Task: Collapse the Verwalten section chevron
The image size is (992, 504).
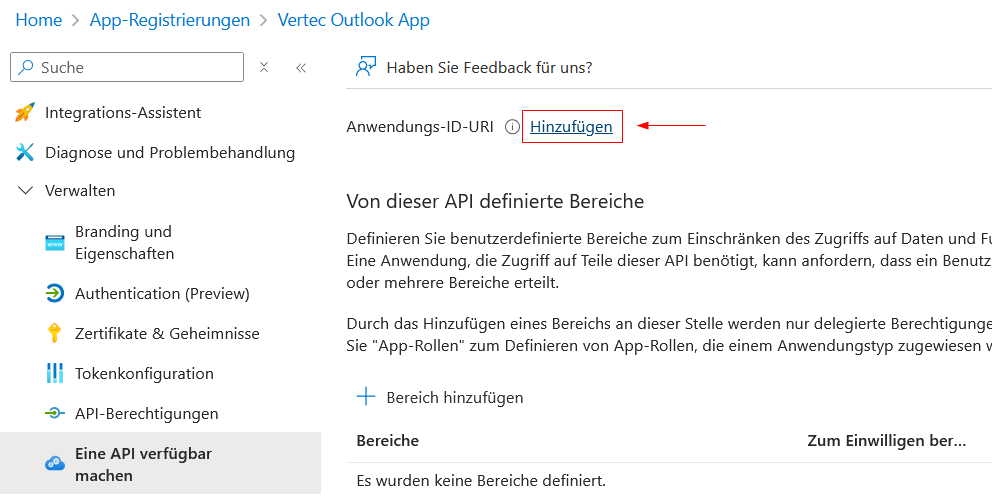Action: pos(25,190)
